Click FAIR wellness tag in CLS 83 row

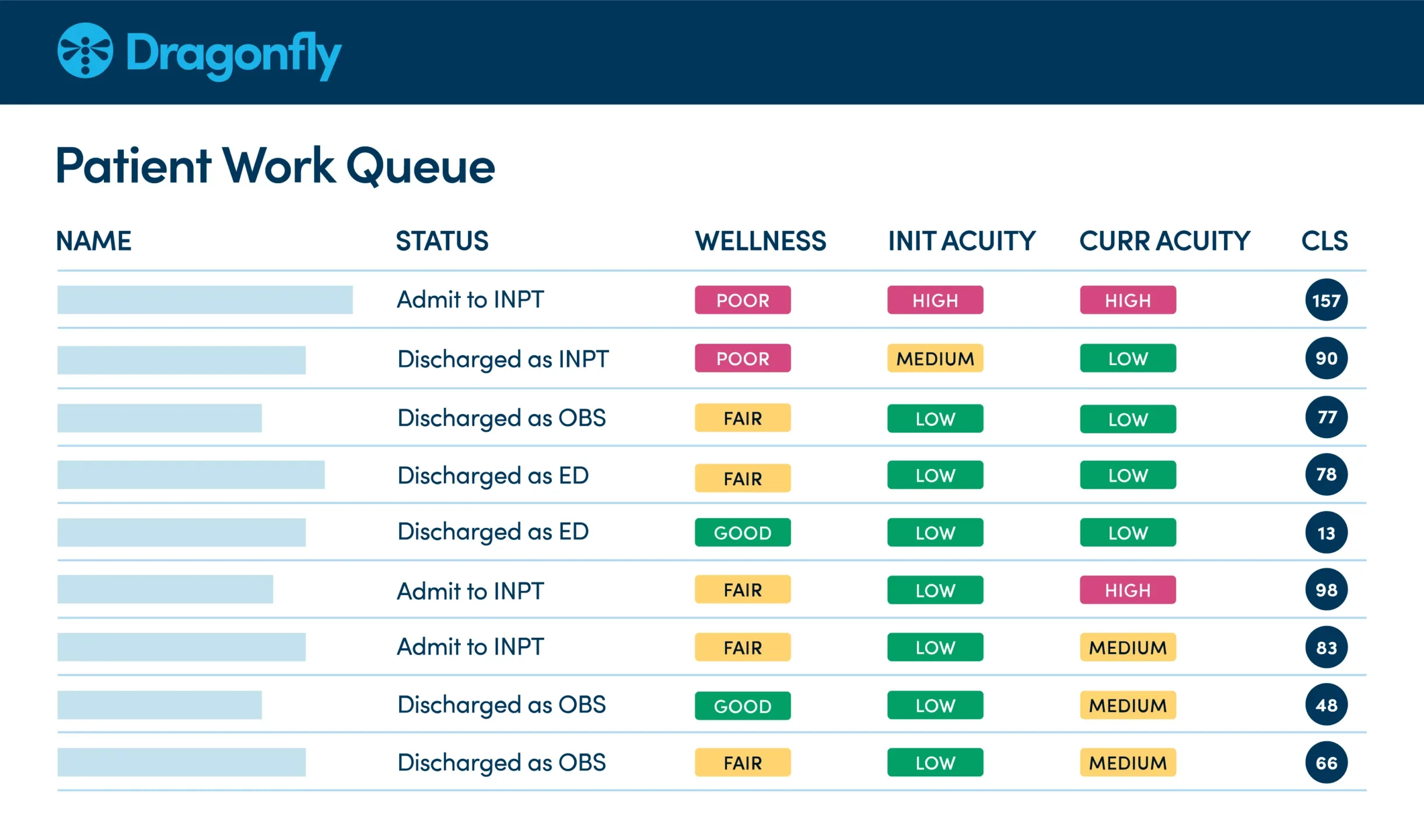point(743,647)
